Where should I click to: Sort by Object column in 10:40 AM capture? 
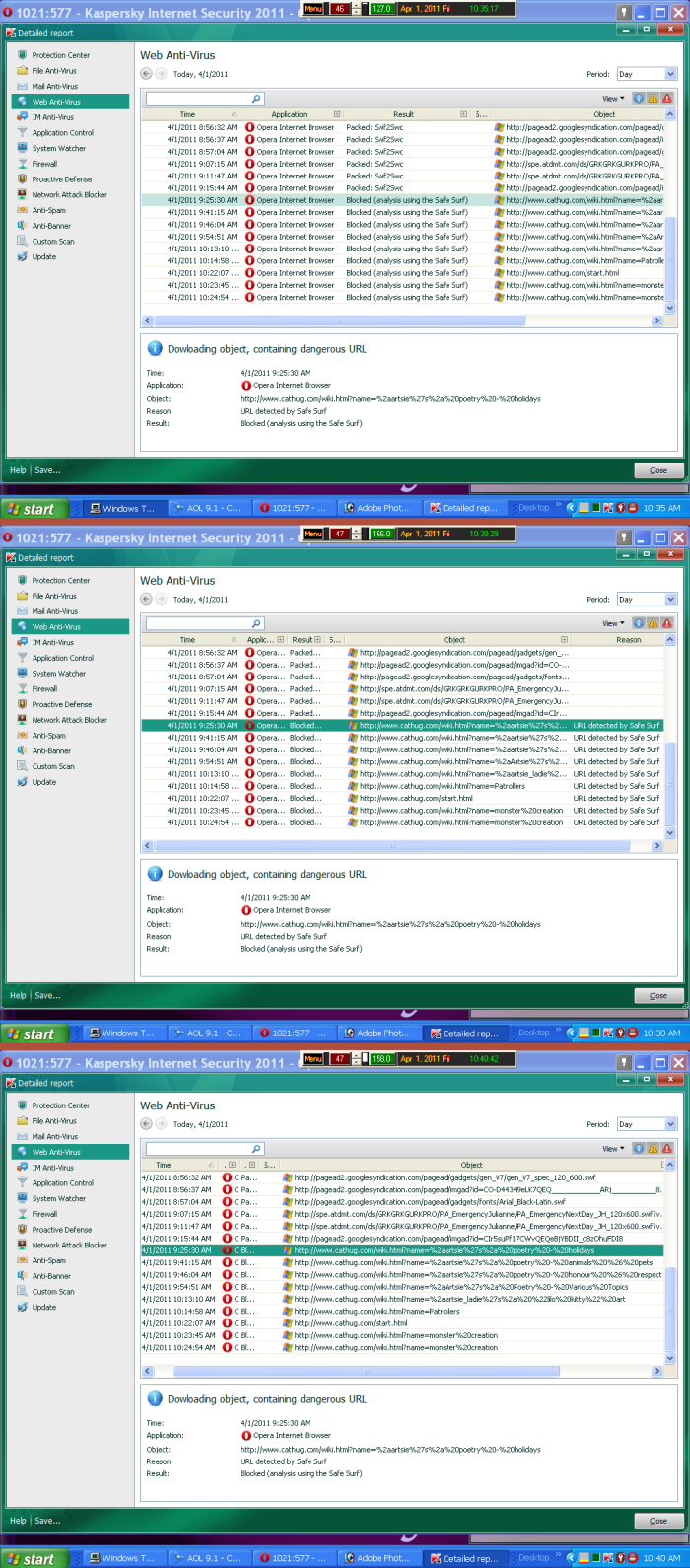tap(472, 1165)
